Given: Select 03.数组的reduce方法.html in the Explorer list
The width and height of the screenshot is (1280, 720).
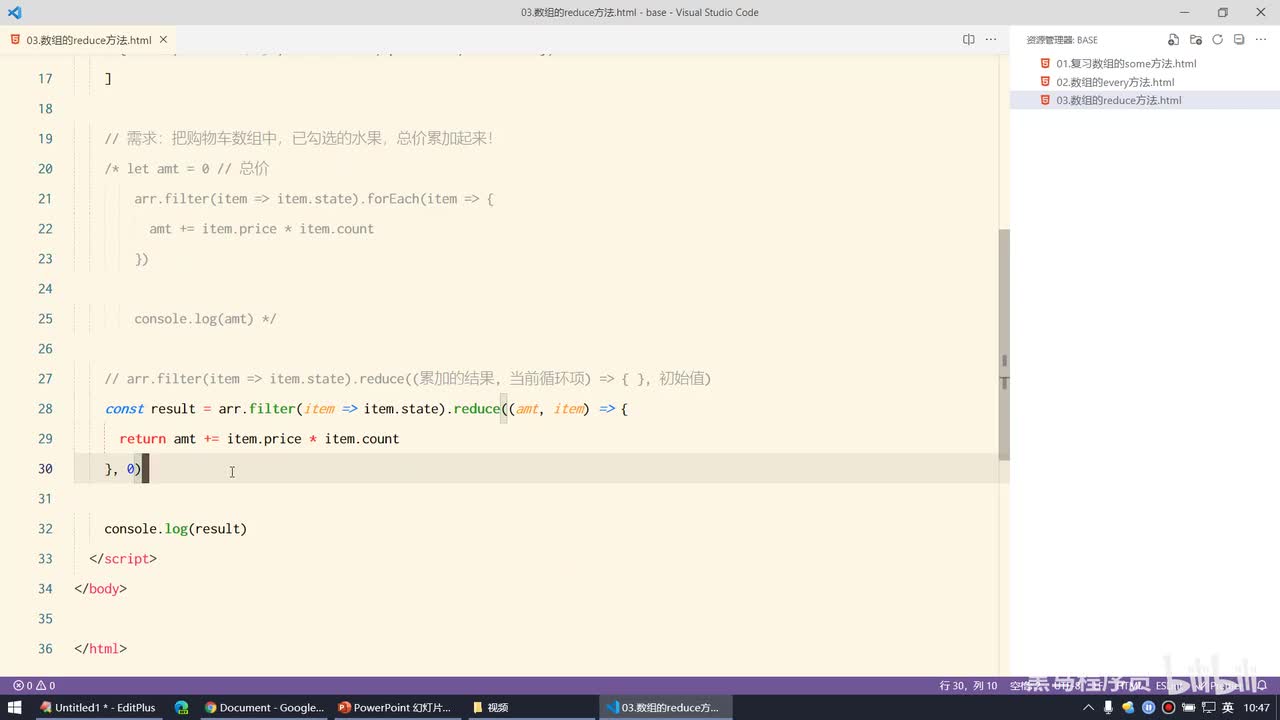Looking at the screenshot, I should (x=1145, y=100).
